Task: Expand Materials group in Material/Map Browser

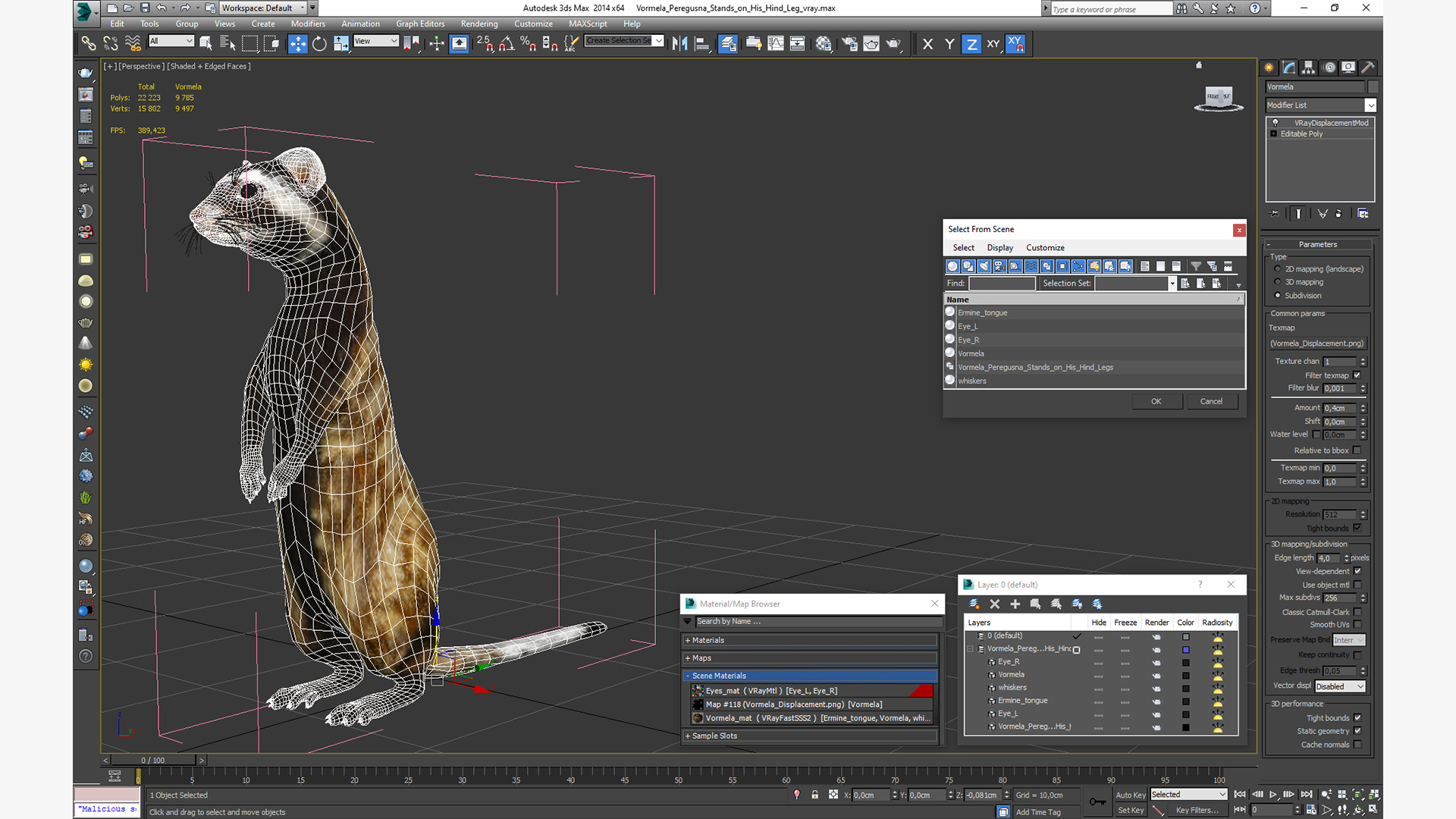Action: 810,641
